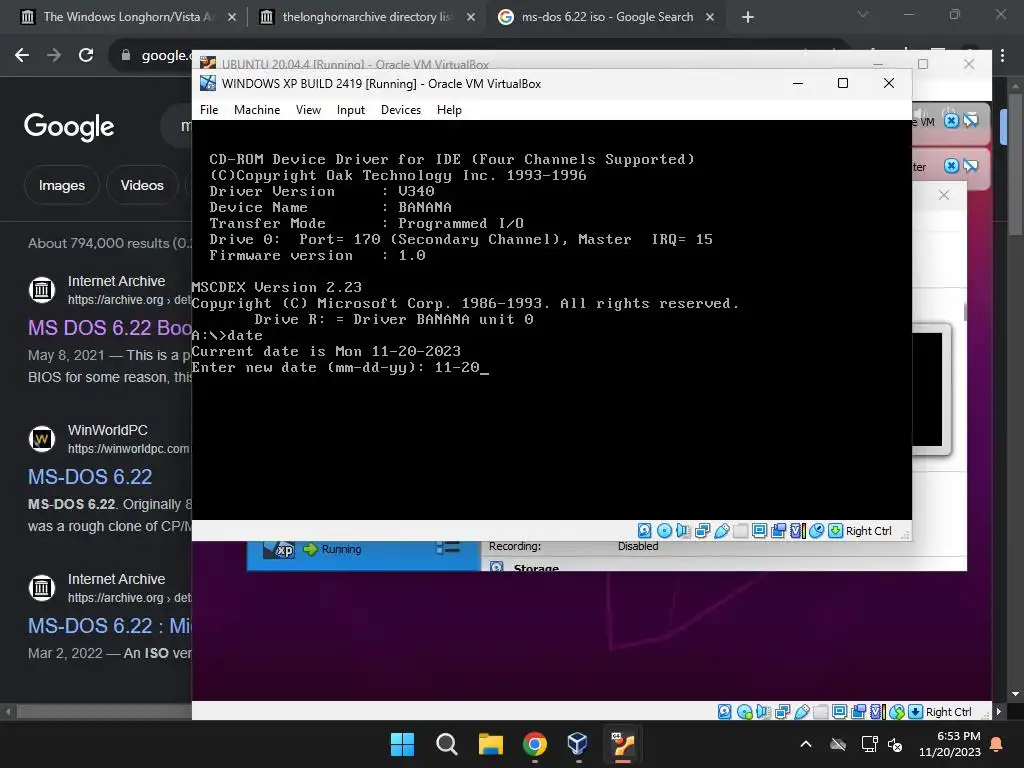Image resolution: width=1024 pixels, height=768 pixels.
Task: Open the Machine menu in VirtualBox
Action: (x=257, y=110)
